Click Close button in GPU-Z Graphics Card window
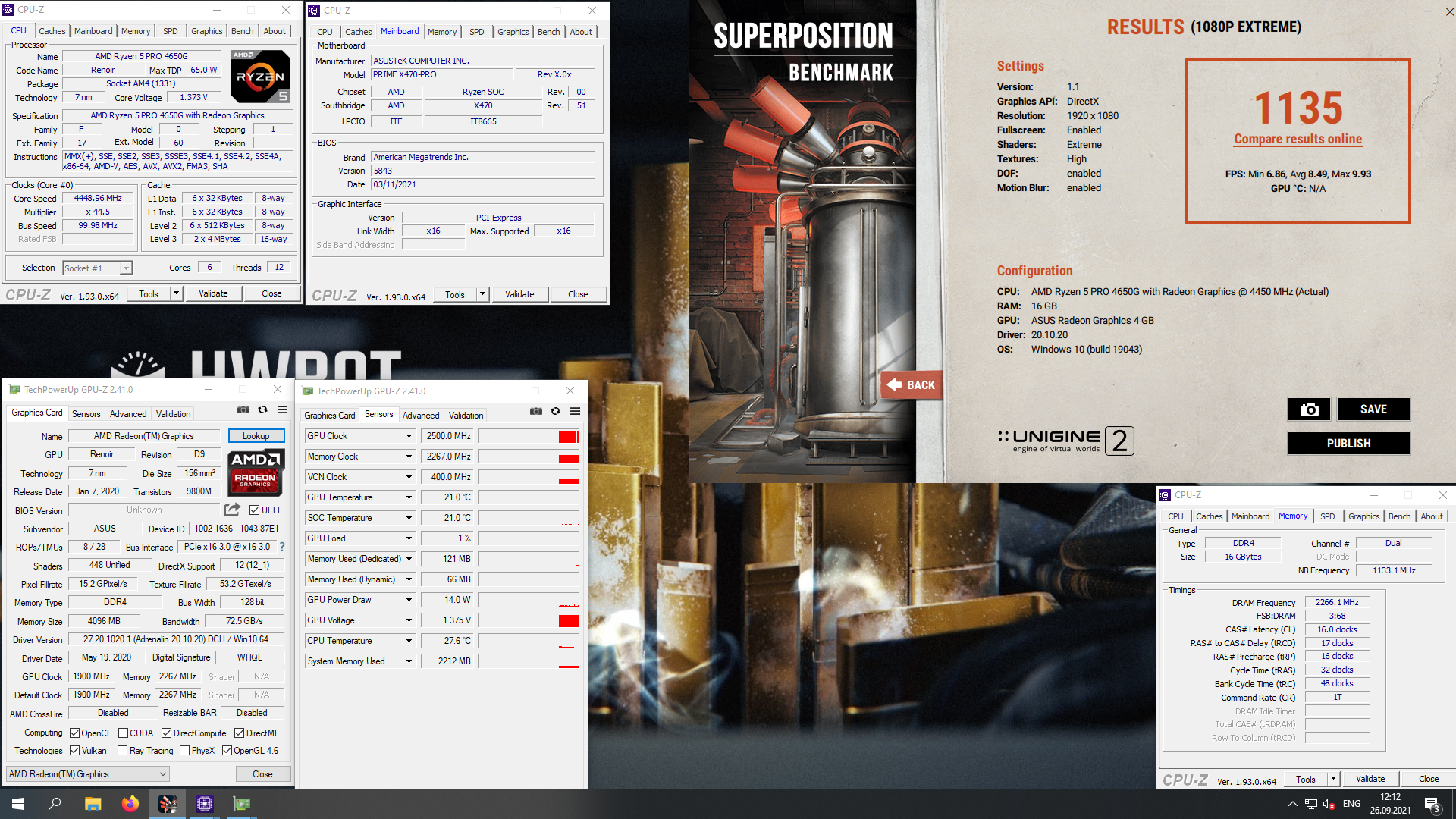 tap(262, 774)
